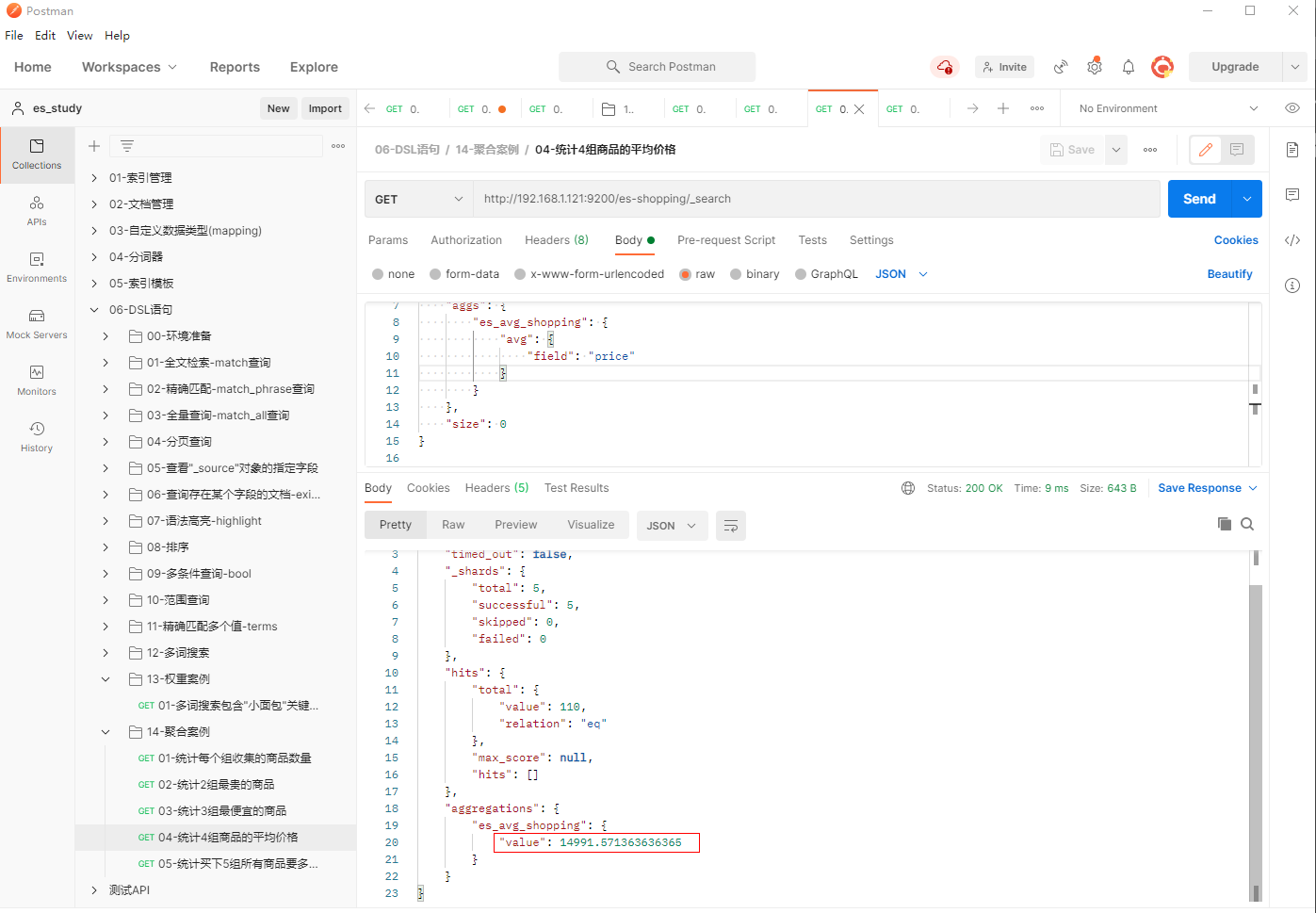Open the File menu
This screenshot has height=913, width=1316.
(x=14, y=36)
